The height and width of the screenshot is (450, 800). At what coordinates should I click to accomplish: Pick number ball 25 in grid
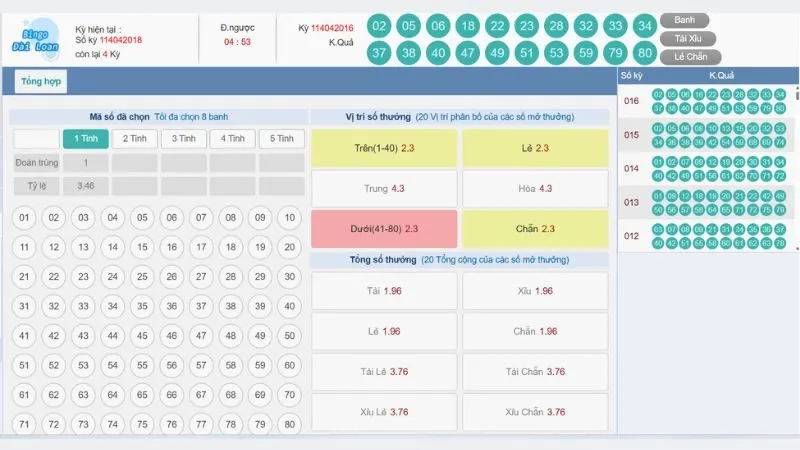142,277
